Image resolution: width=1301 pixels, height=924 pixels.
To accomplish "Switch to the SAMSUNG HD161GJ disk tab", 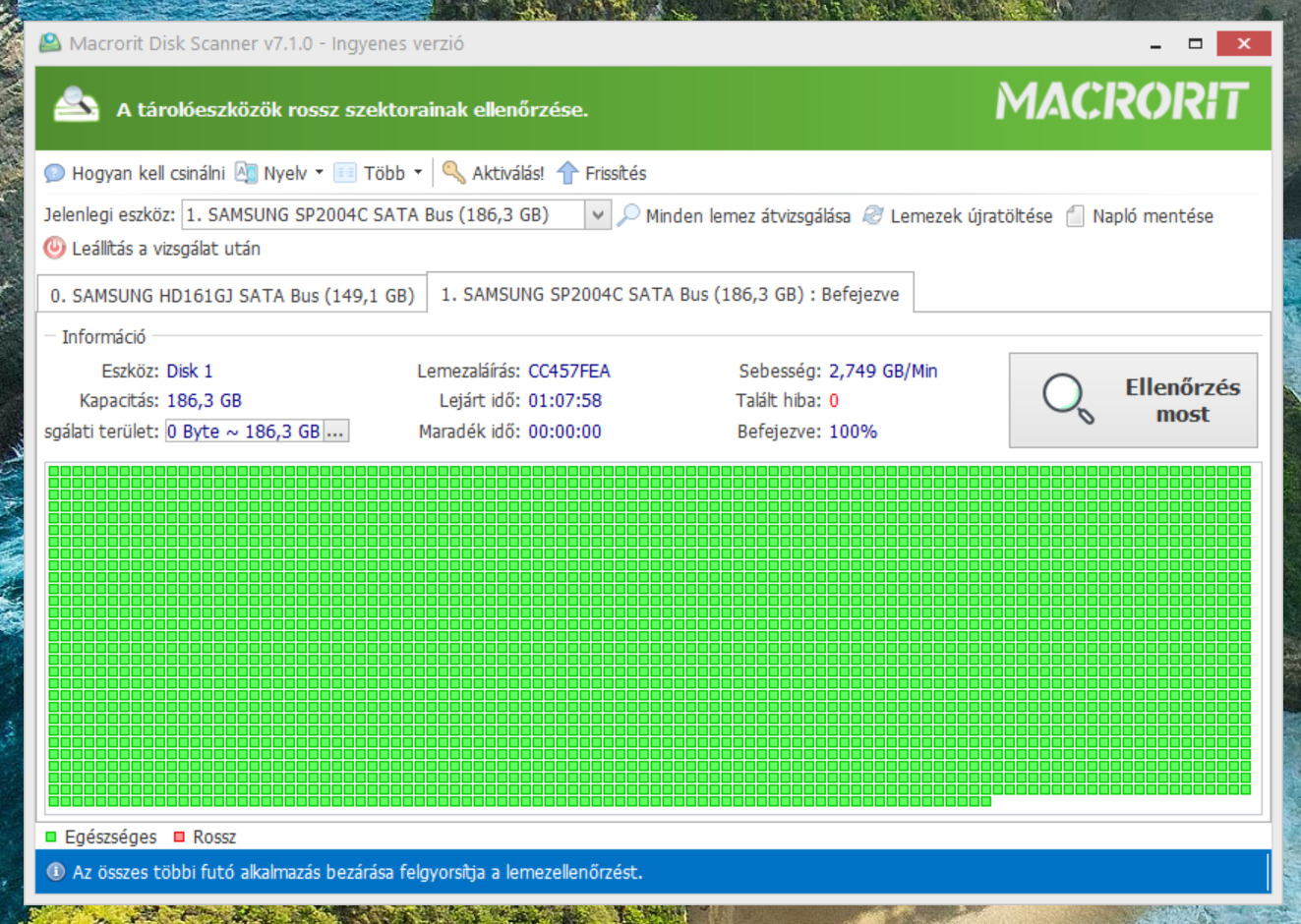I will click(x=232, y=295).
